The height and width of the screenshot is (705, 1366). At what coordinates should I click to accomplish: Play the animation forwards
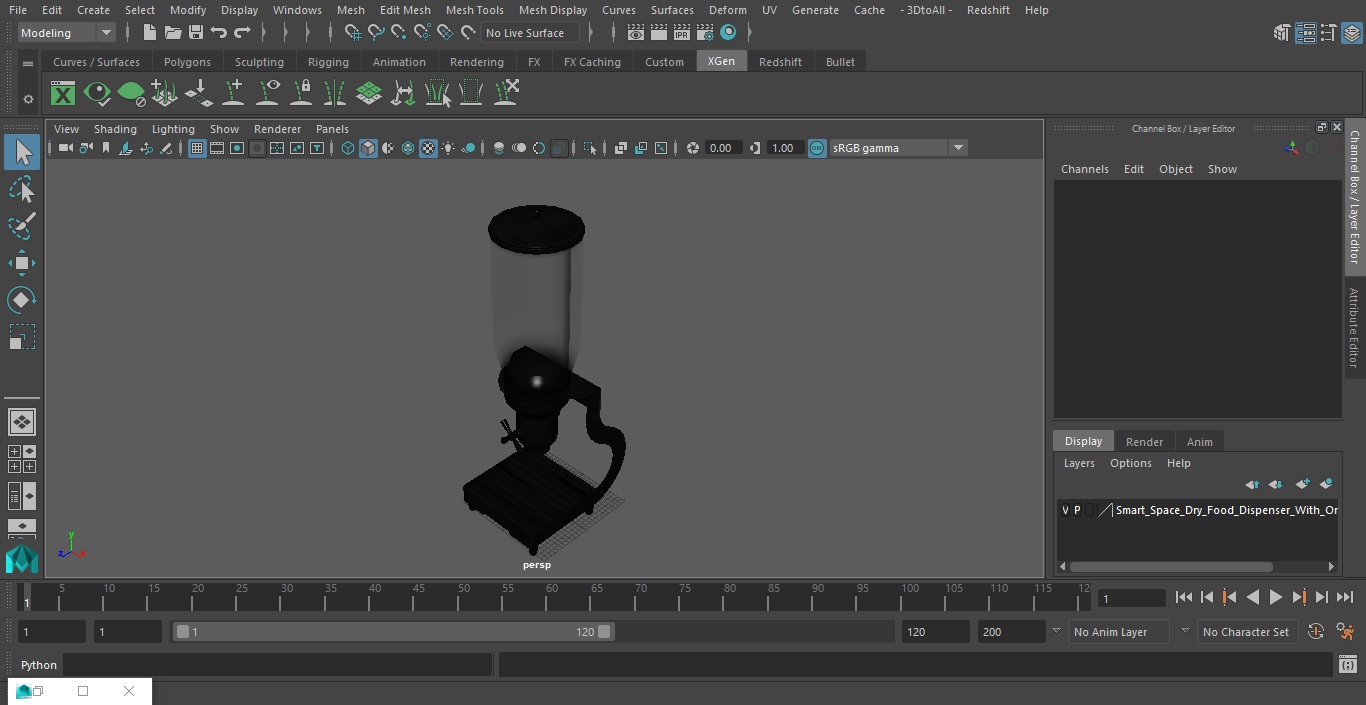pos(1275,597)
